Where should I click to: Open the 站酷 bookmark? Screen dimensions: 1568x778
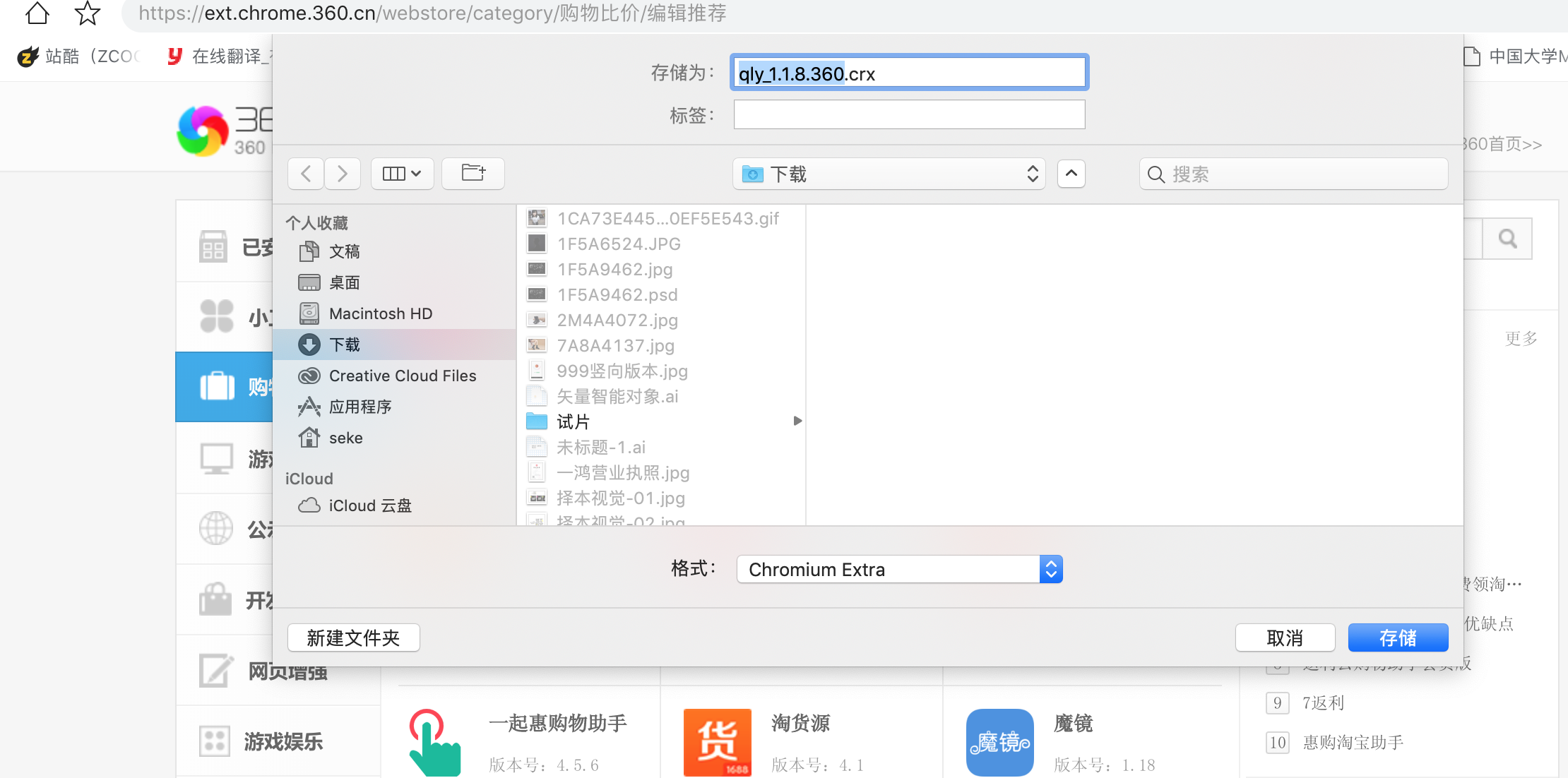tap(79, 56)
